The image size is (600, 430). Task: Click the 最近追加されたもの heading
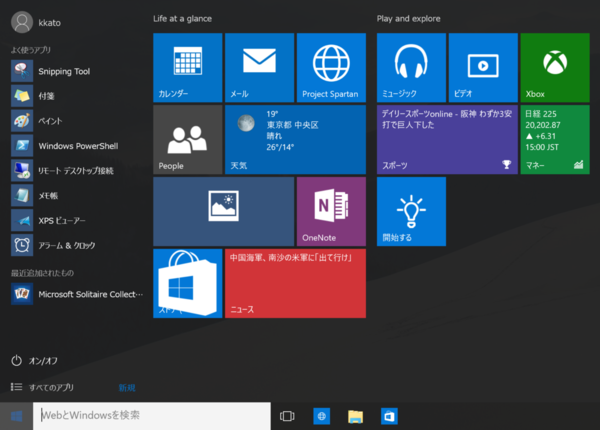(x=42, y=273)
